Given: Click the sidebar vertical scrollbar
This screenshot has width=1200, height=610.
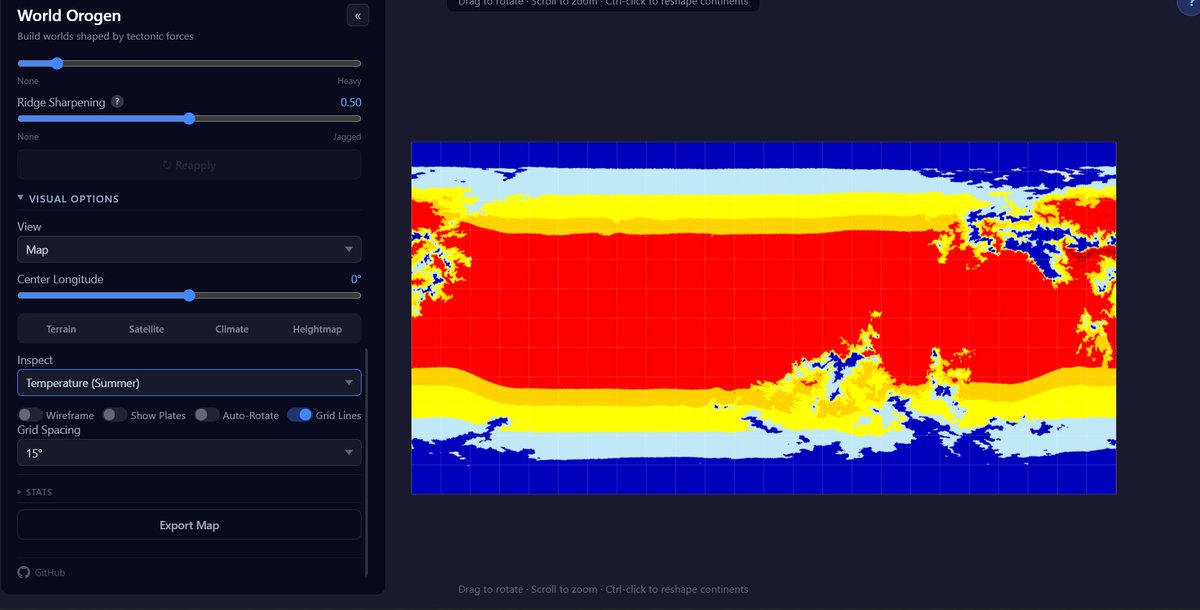Looking at the screenshot, I should 367,462.
